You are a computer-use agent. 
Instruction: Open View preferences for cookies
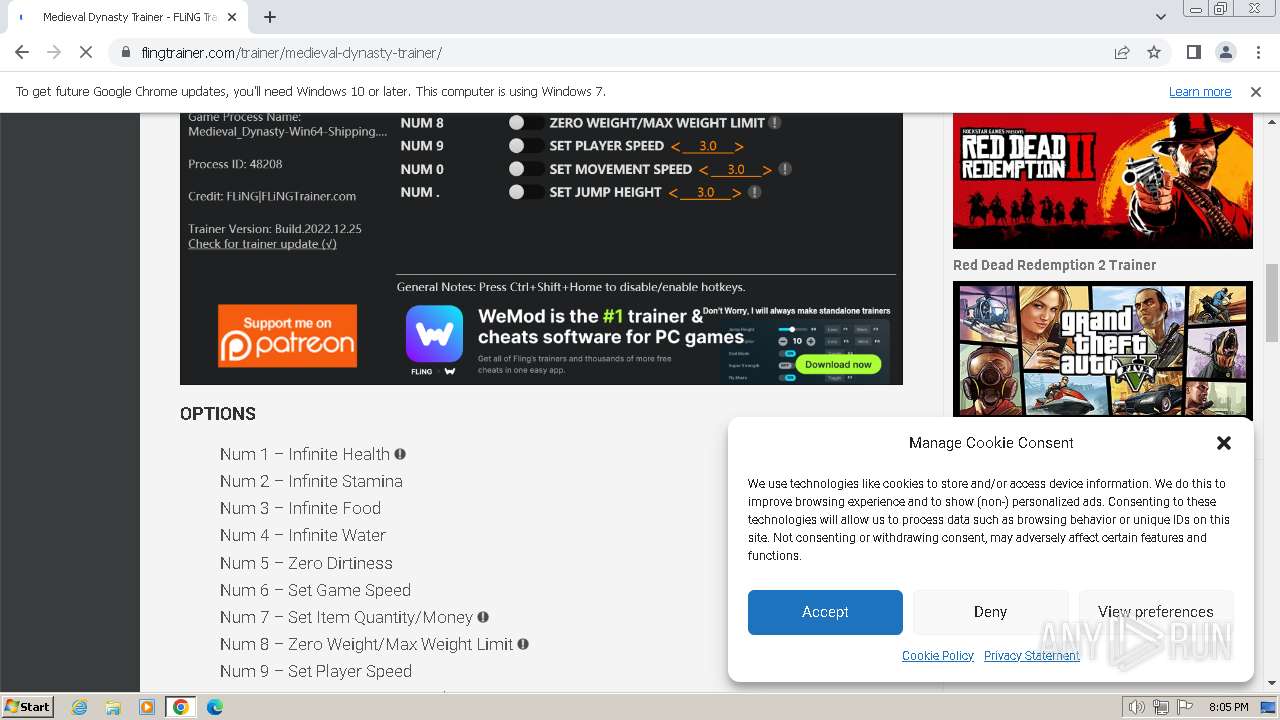point(1155,612)
